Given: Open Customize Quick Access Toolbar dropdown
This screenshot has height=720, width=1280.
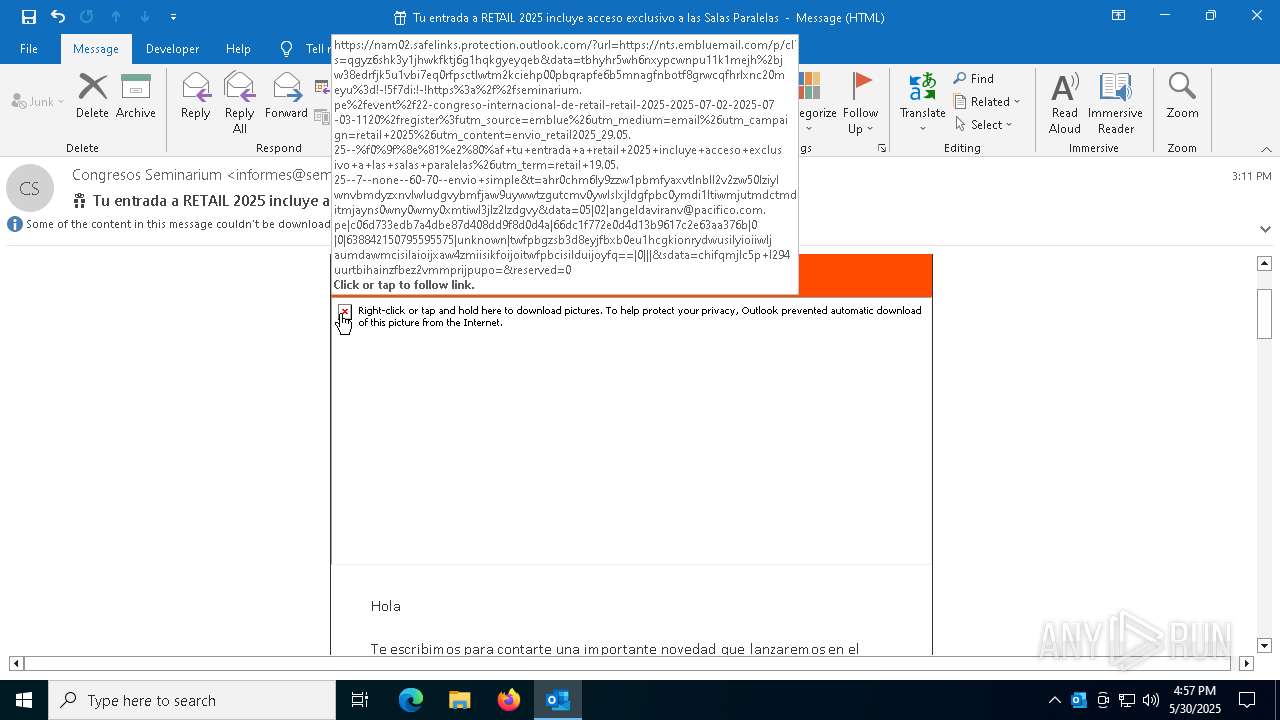Looking at the screenshot, I should pyautogui.click(x=173, y=17).
